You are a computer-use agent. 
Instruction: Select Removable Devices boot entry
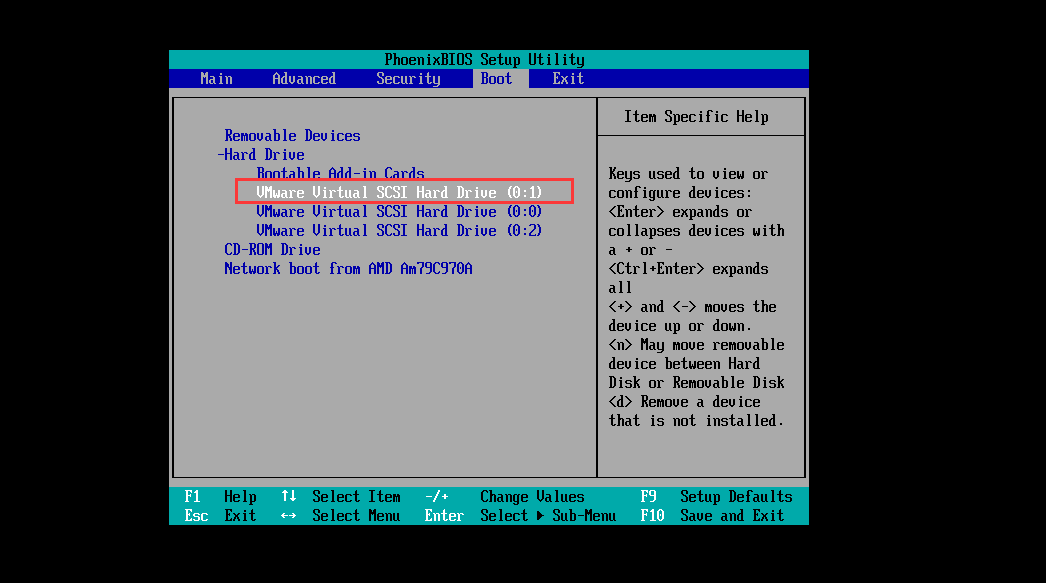pyautogui.click(x=292, y=135)
